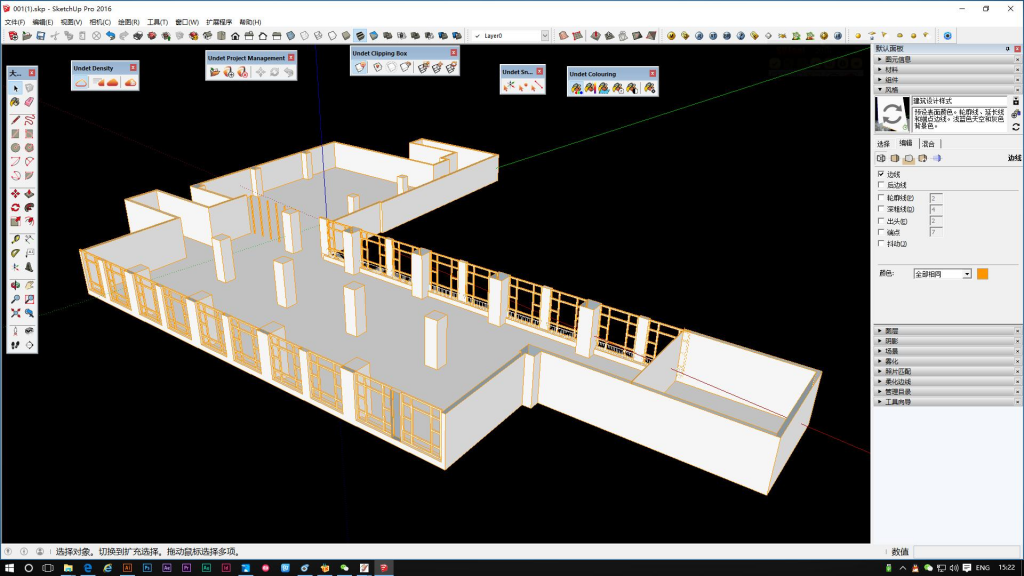Enable the 轮廓线 profiles checkbox

coord(881,197)
